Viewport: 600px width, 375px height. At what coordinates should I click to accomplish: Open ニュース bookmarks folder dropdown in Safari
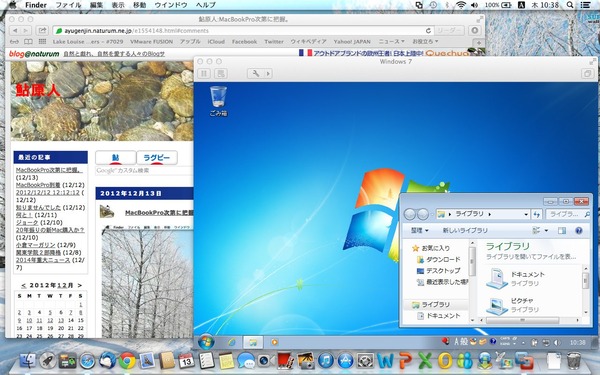[391, 41]
